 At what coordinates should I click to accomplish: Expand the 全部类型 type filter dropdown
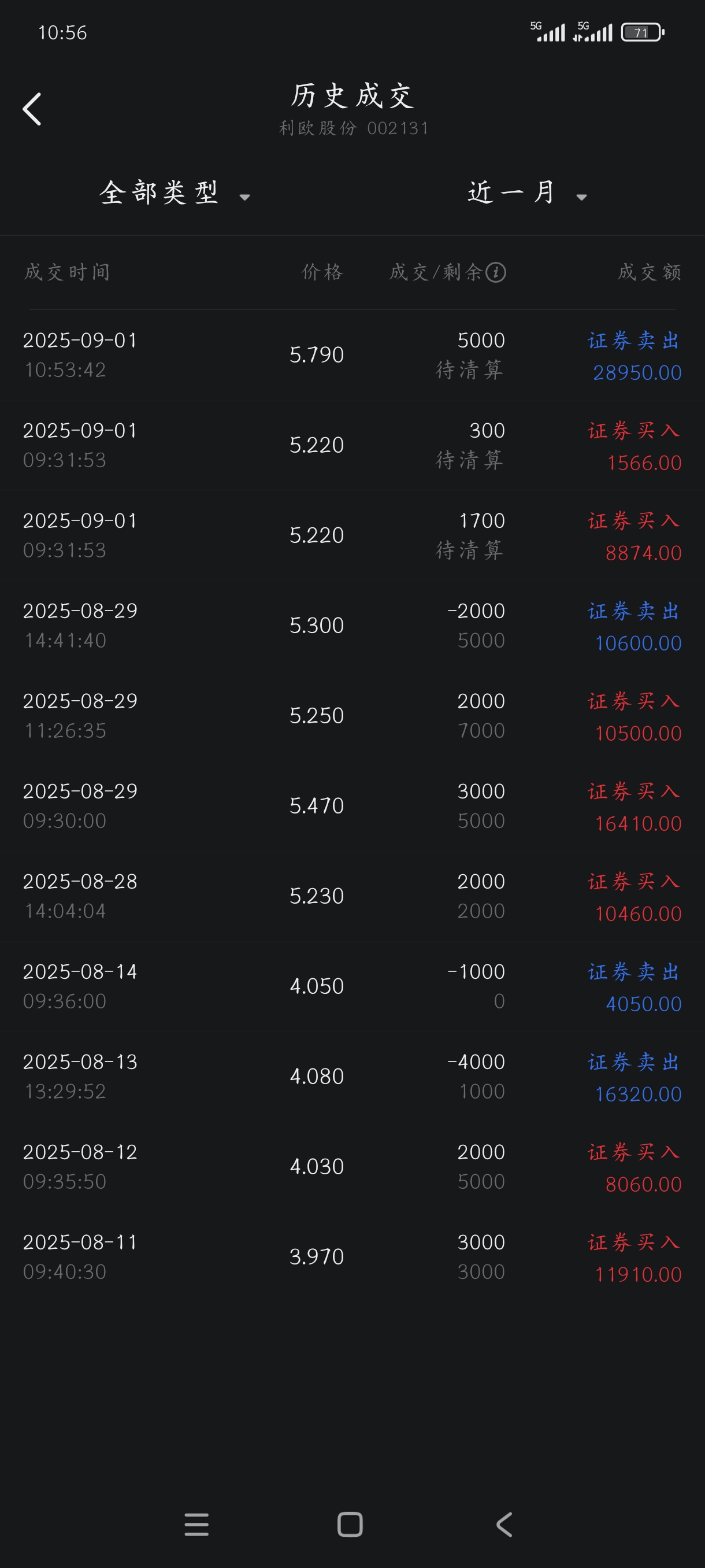[x=175, y=193]
